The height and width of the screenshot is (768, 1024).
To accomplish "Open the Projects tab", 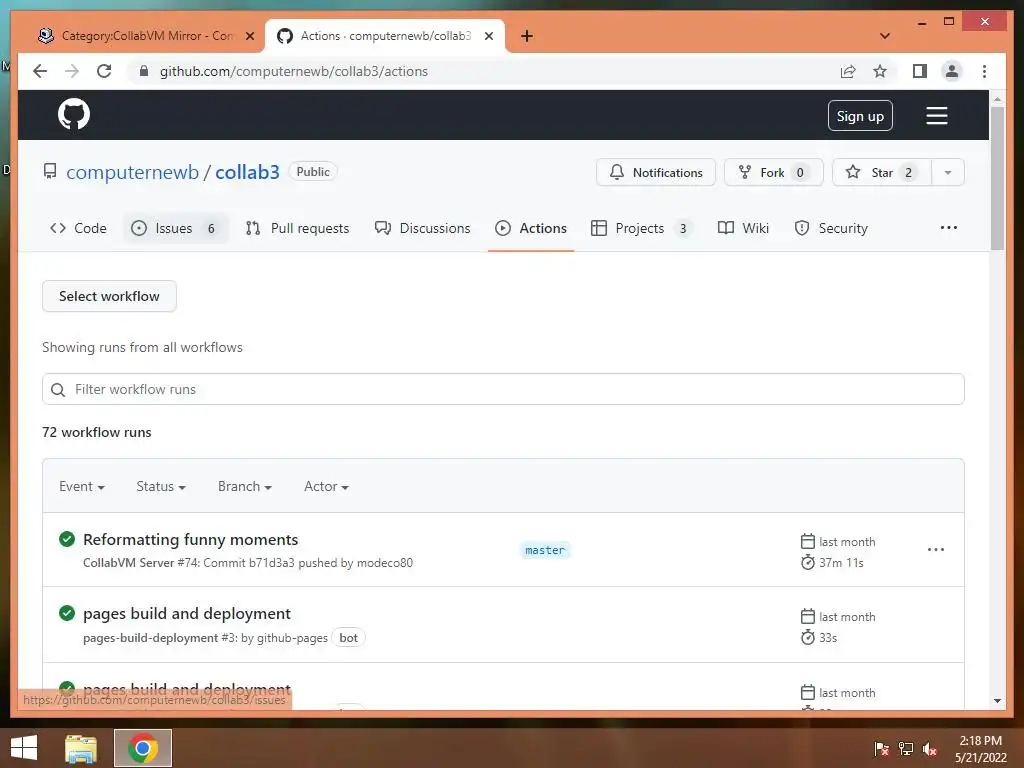I will 641,228.
